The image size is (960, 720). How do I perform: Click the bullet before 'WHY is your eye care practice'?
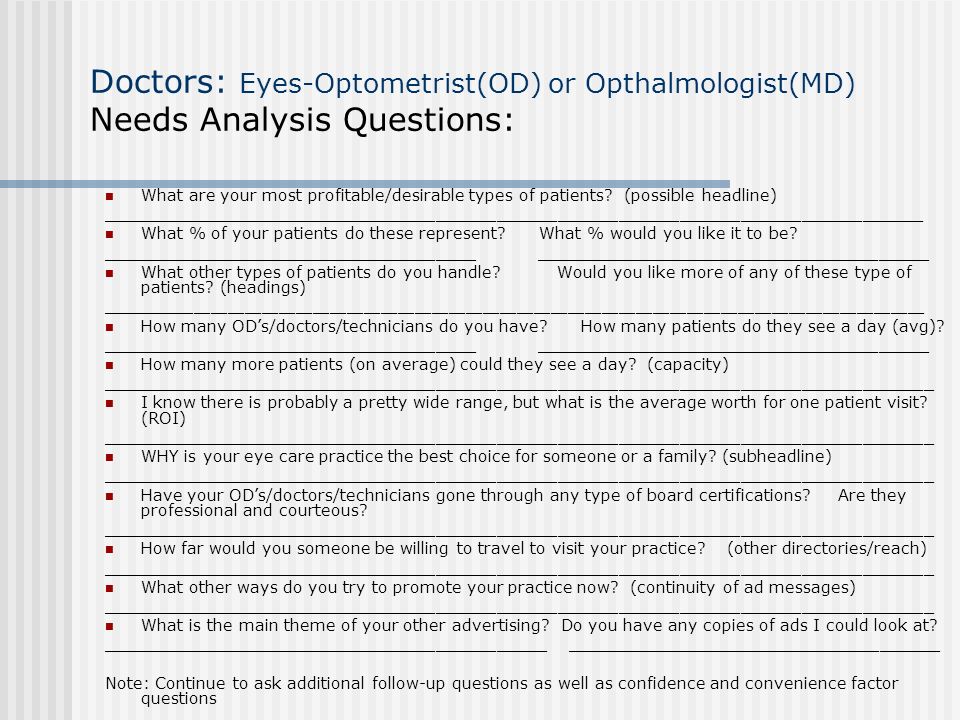pyautogui.click(x=110, y=457)
